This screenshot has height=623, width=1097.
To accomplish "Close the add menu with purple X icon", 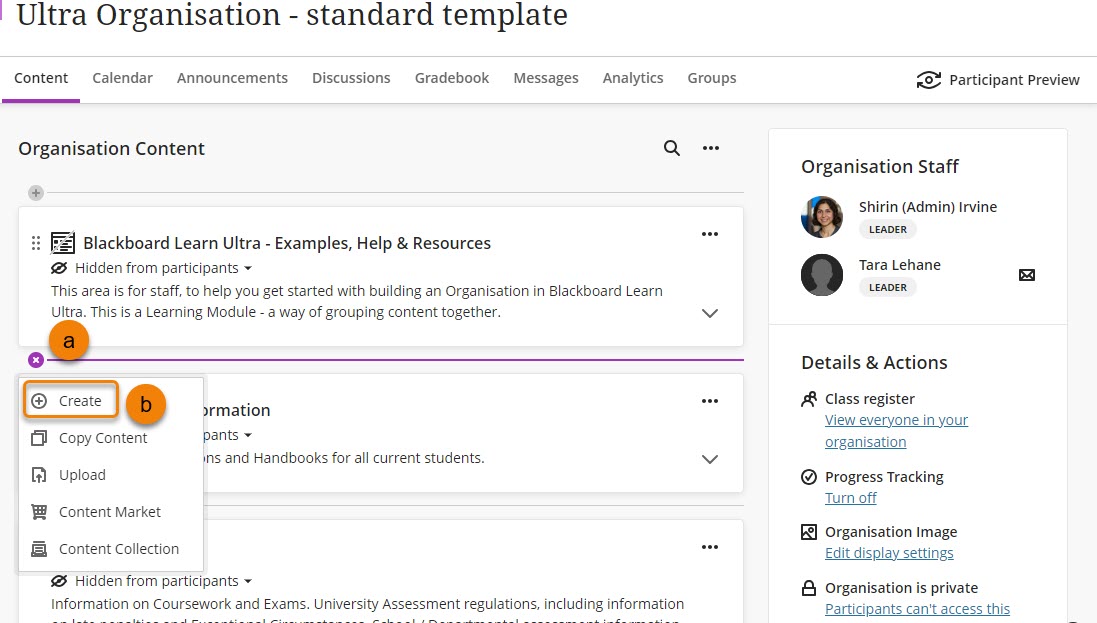I will click(36, 360).
